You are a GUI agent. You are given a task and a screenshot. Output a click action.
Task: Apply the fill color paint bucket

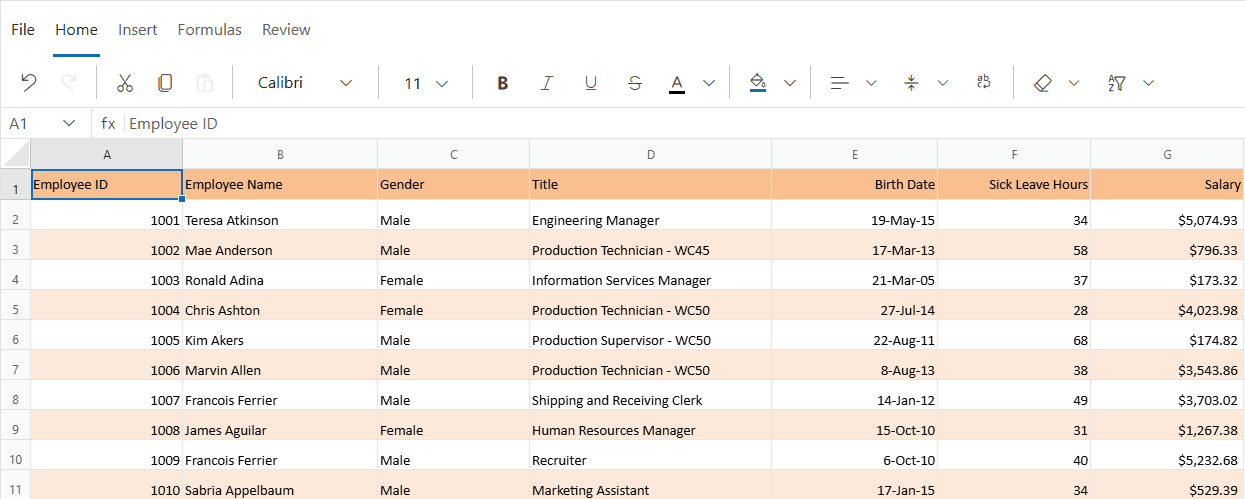(x=757, y=83)
